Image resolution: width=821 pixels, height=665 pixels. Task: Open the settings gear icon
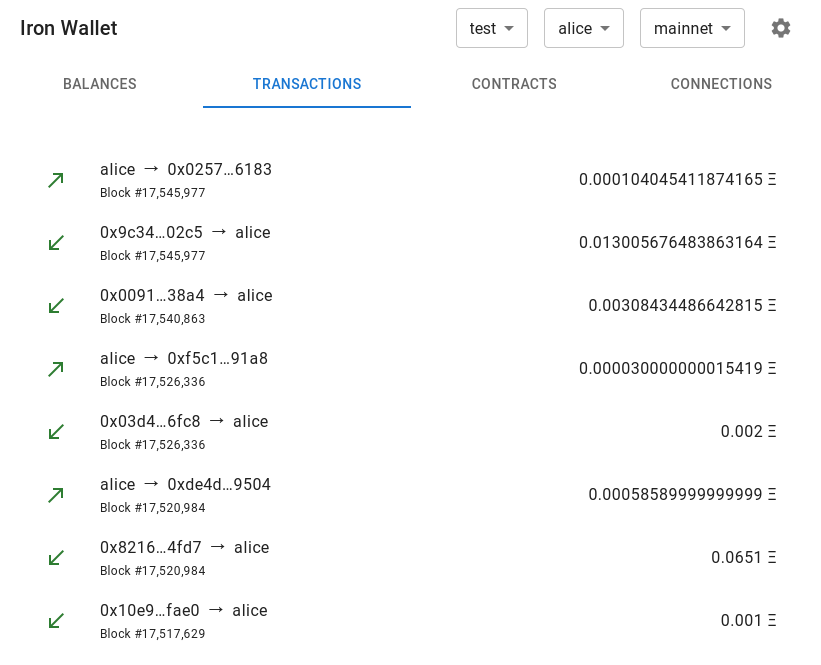(781, 28)
